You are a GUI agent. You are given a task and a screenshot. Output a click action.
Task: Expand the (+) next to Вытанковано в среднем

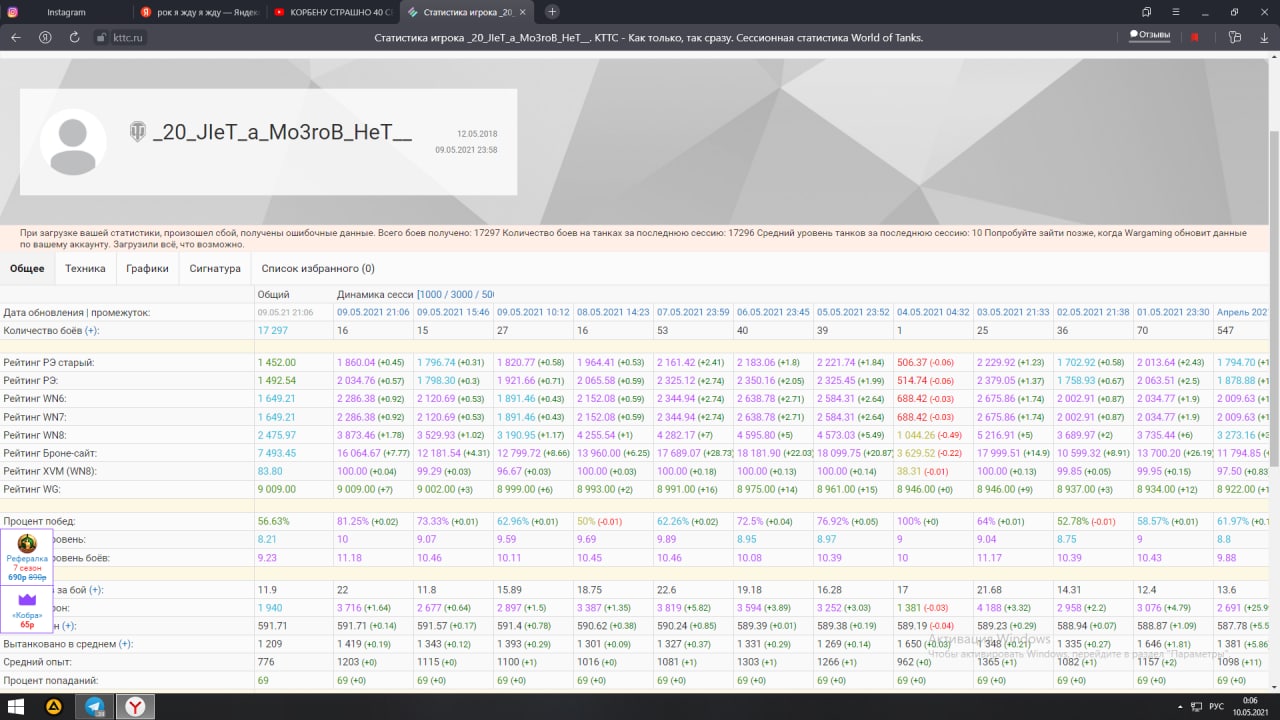tap(125, 644)
